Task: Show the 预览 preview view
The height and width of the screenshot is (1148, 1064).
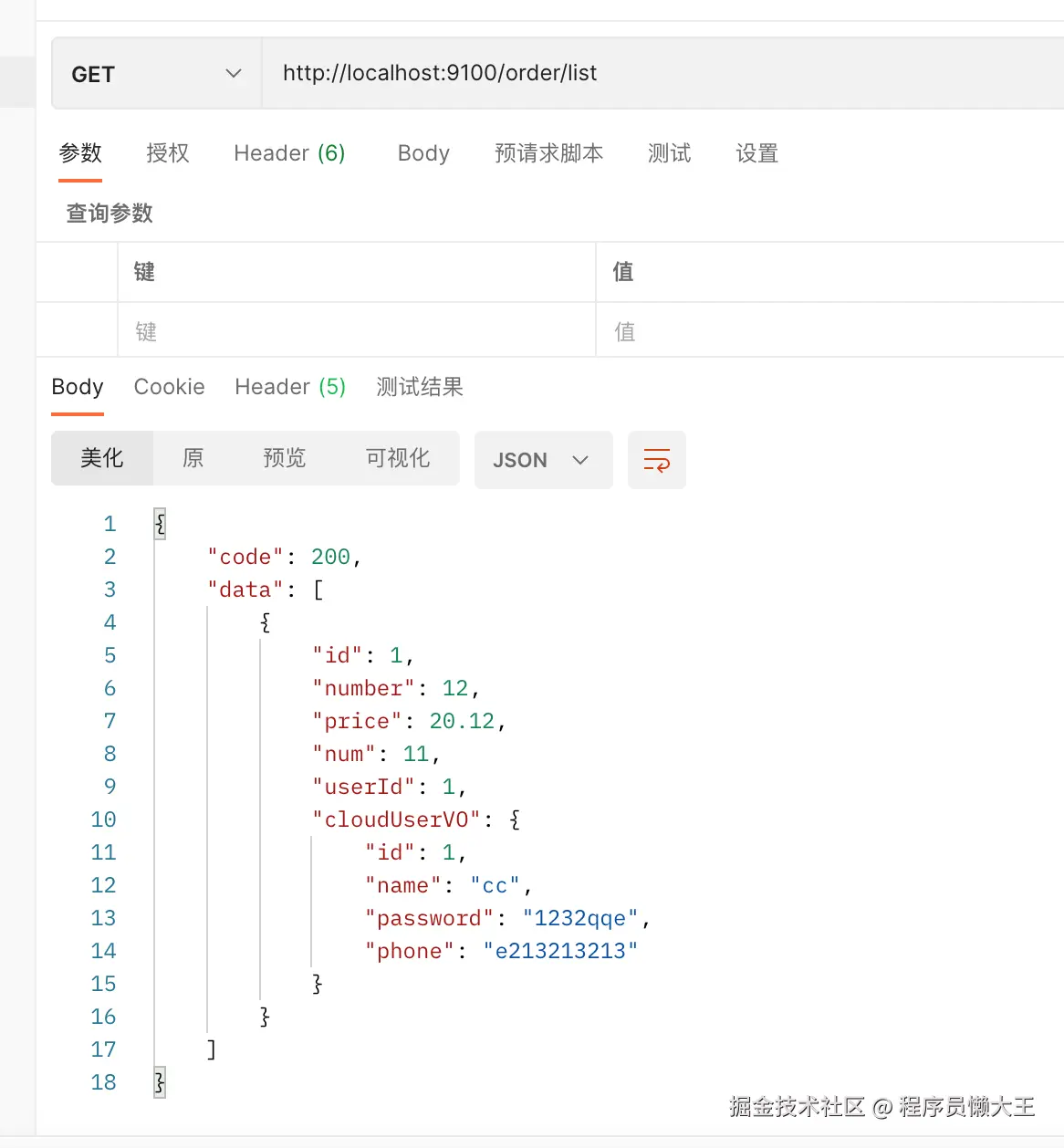Action: coord(284,458)
